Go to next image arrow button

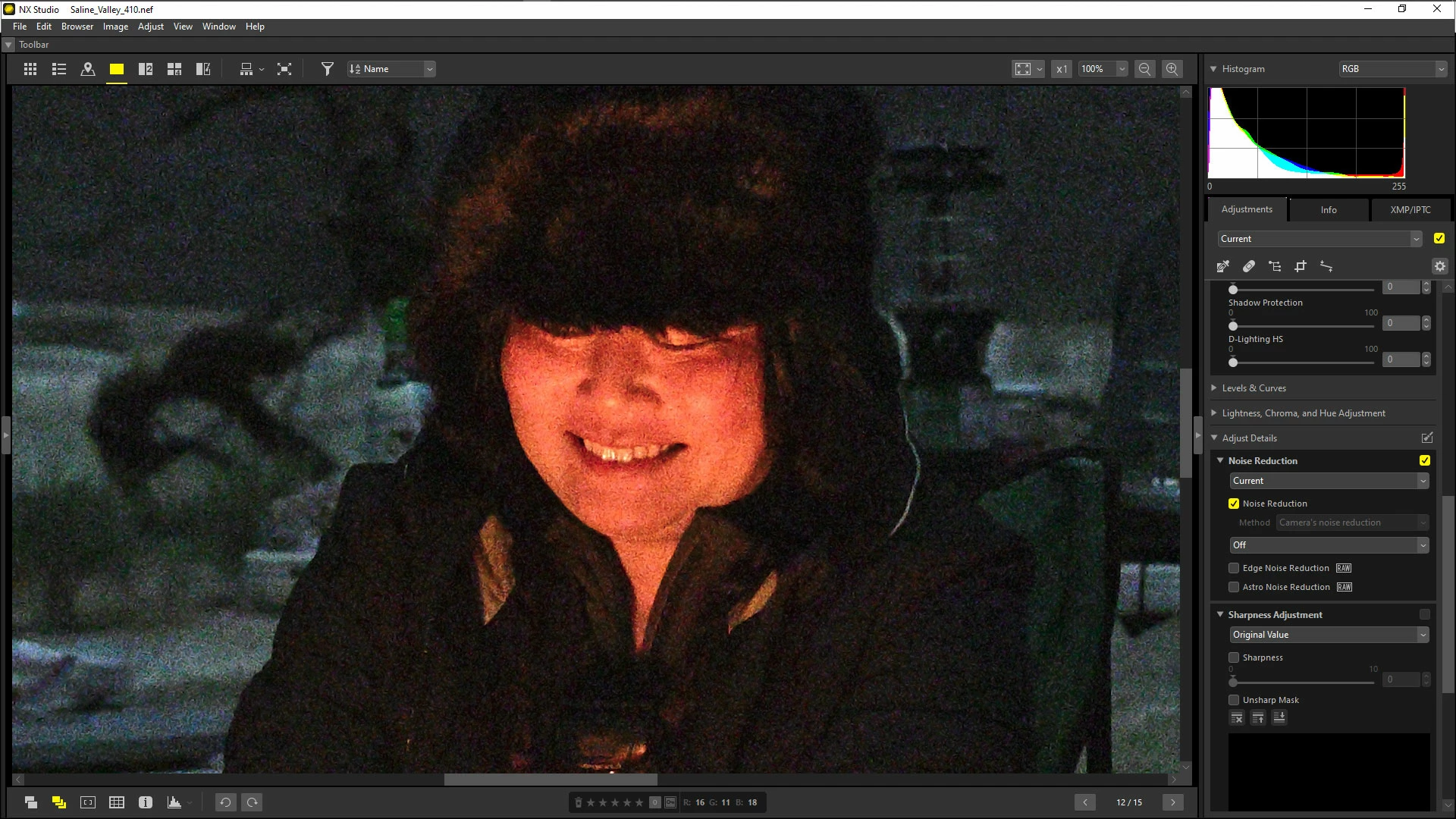(1172, 802)
